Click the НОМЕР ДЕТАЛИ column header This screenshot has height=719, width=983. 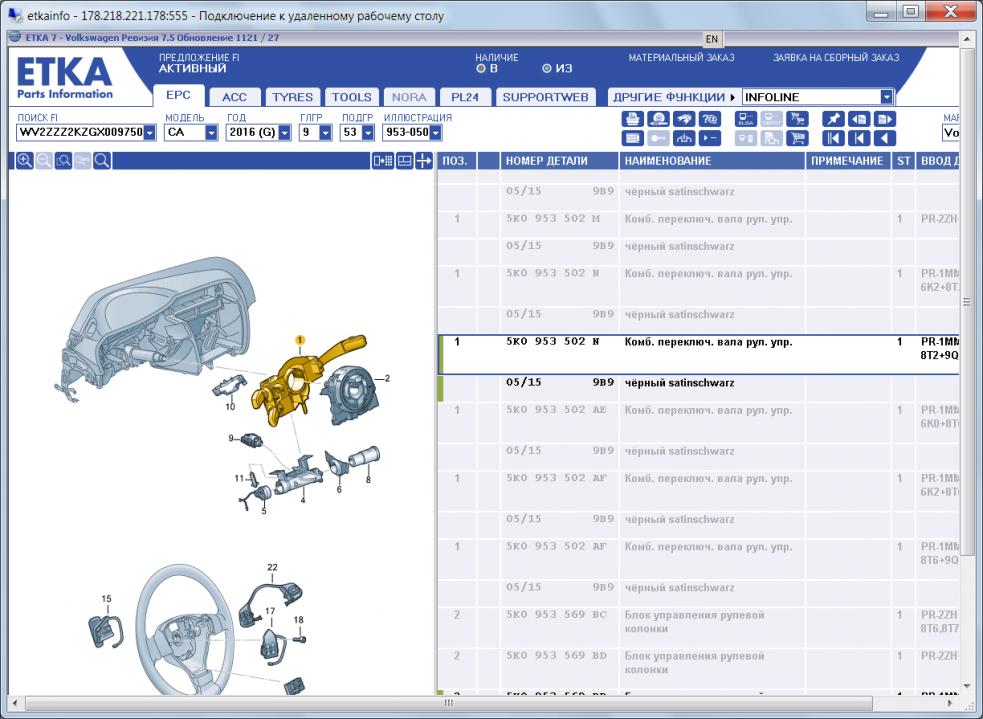tap(559, 161)
